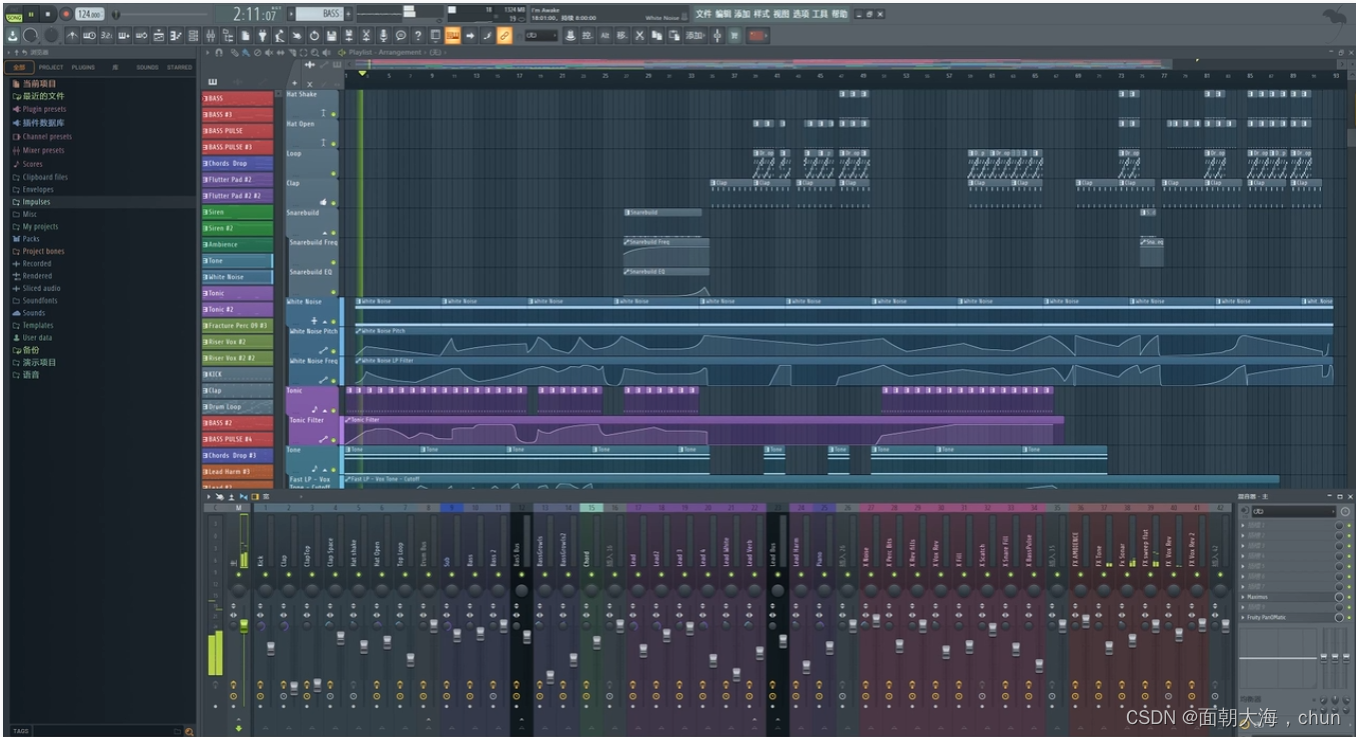This screenshot has height=737, width=1356.
Task: Open the save project icon in toolbar
Action: tap(331, 36)
